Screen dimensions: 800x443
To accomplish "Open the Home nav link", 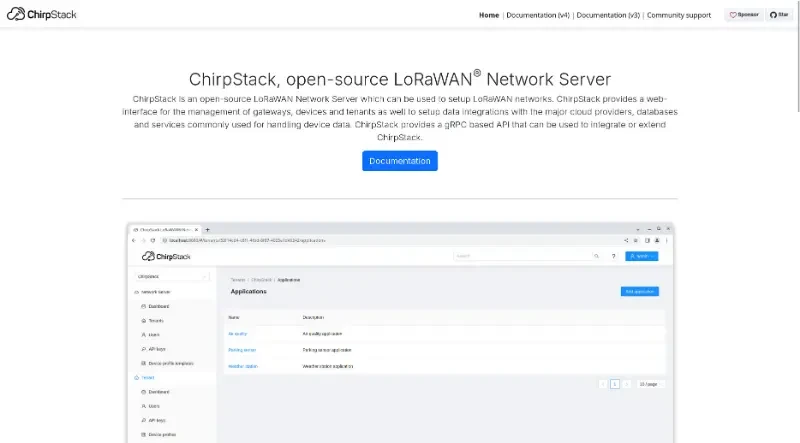I will (489, 15).
